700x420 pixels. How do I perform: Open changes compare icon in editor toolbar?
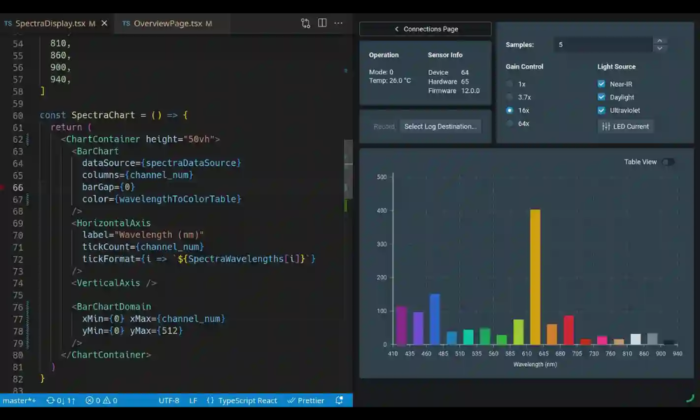(x=305, y=23)
